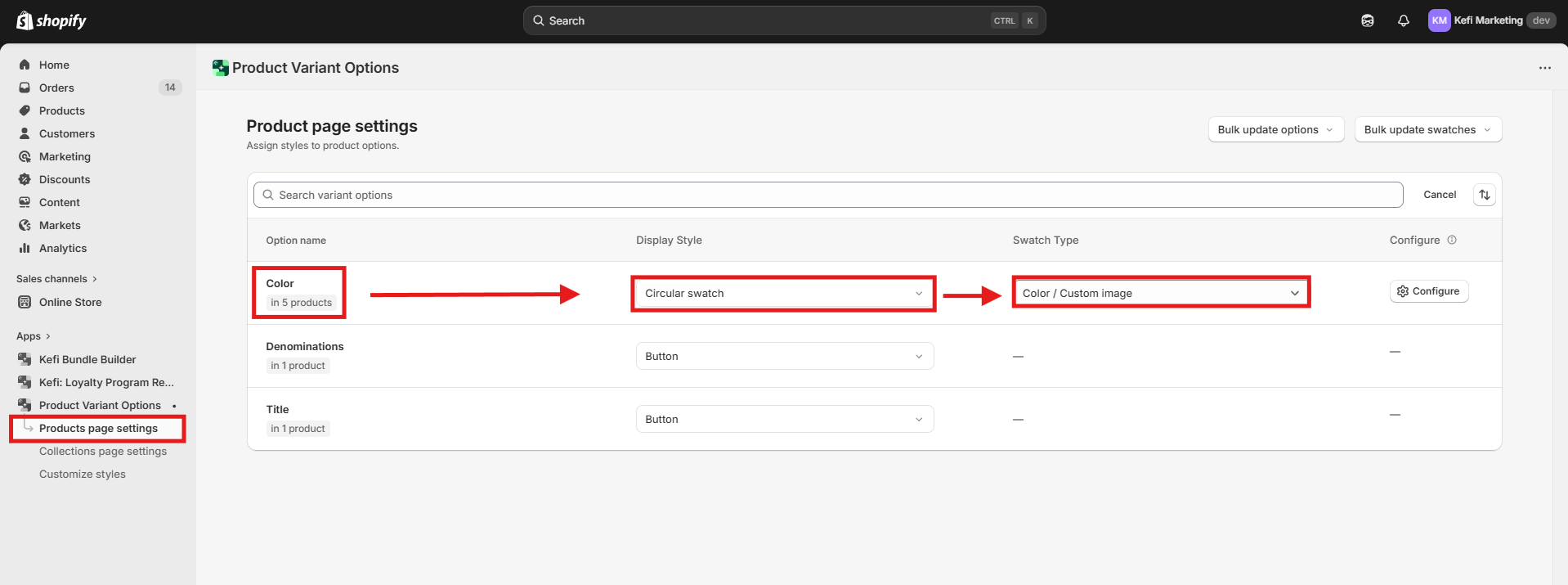This screenshot has height=585, width=1568.
Task: Click the Configure info icon
Action: 1452,240
